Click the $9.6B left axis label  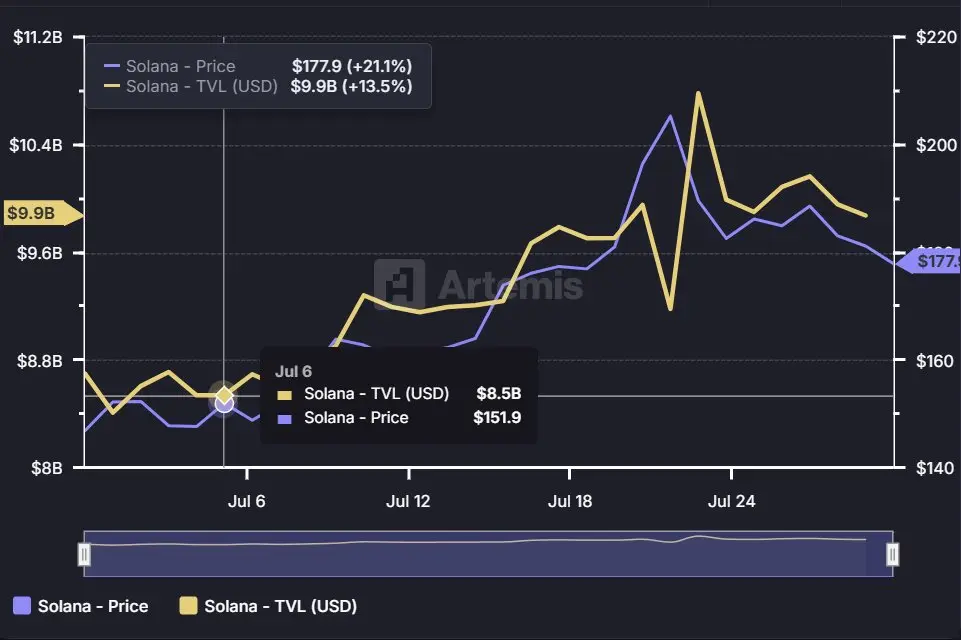pyautogui.click(x=40, y=253)
